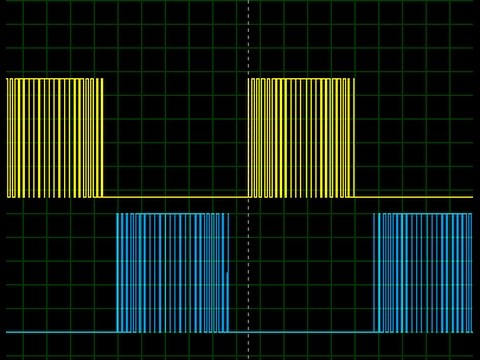Click top edge of second blue burst
The height and width of the screenshot is (360, 480).
coord(423,214)
